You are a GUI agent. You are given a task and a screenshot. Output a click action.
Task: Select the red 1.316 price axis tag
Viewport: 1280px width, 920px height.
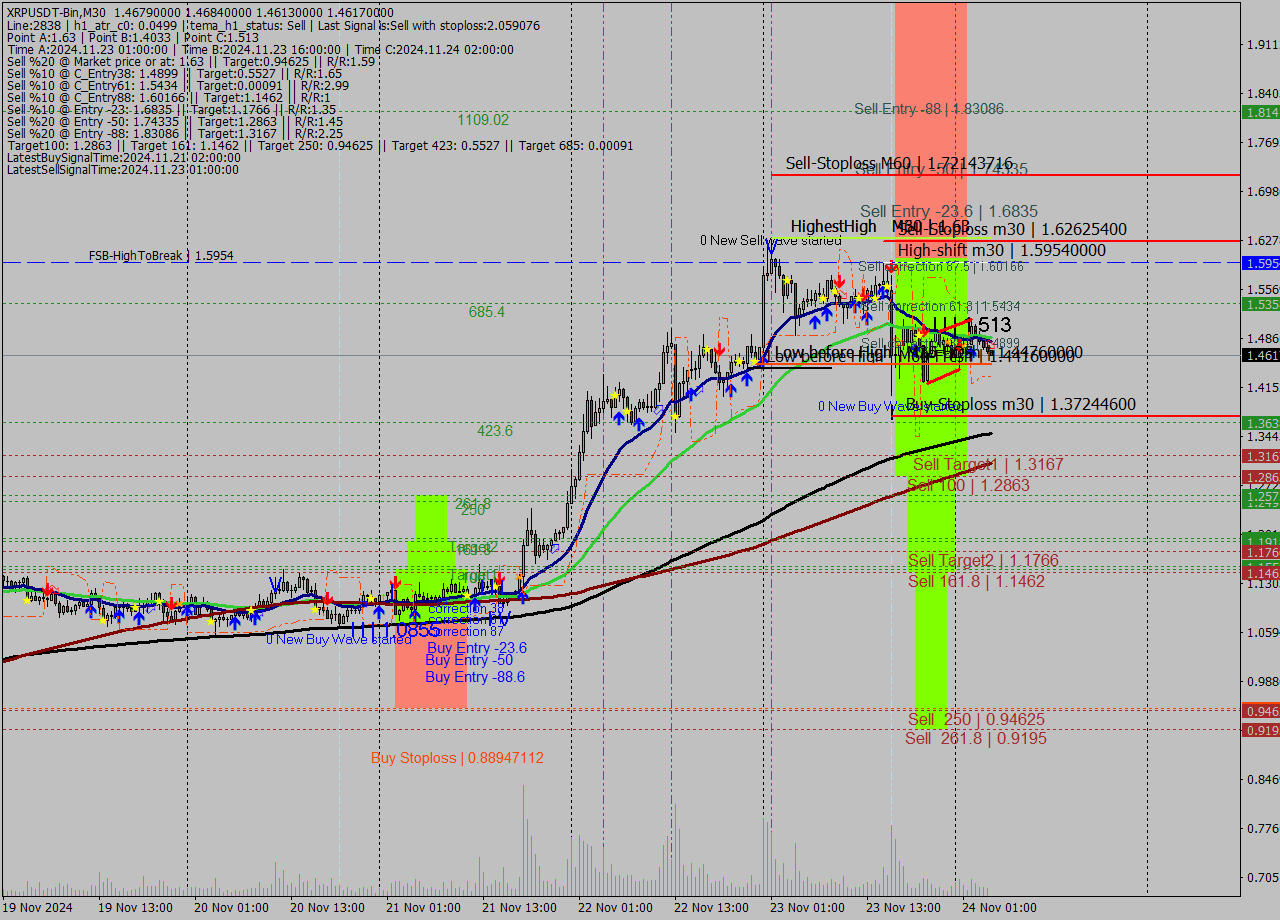coord(1260,456)
